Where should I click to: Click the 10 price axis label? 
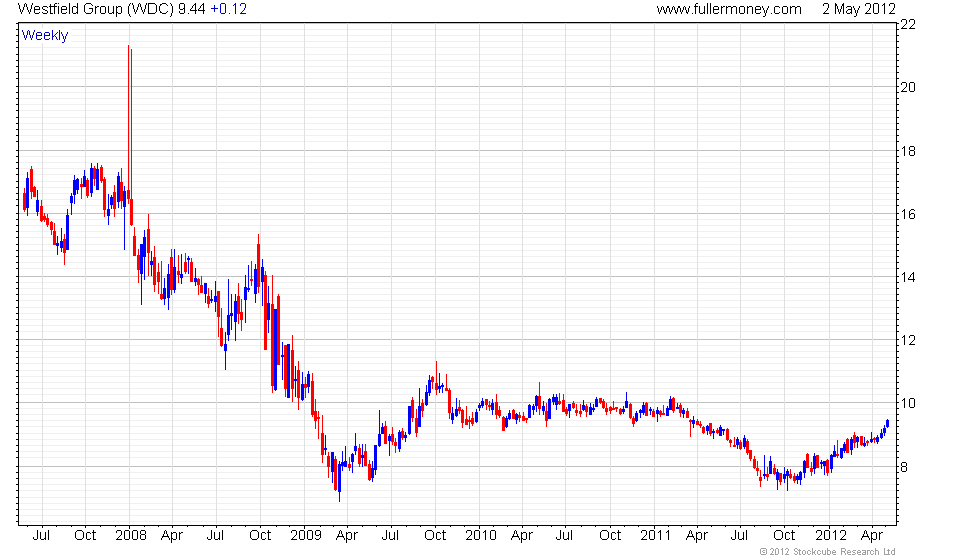[x=908, y=404]
